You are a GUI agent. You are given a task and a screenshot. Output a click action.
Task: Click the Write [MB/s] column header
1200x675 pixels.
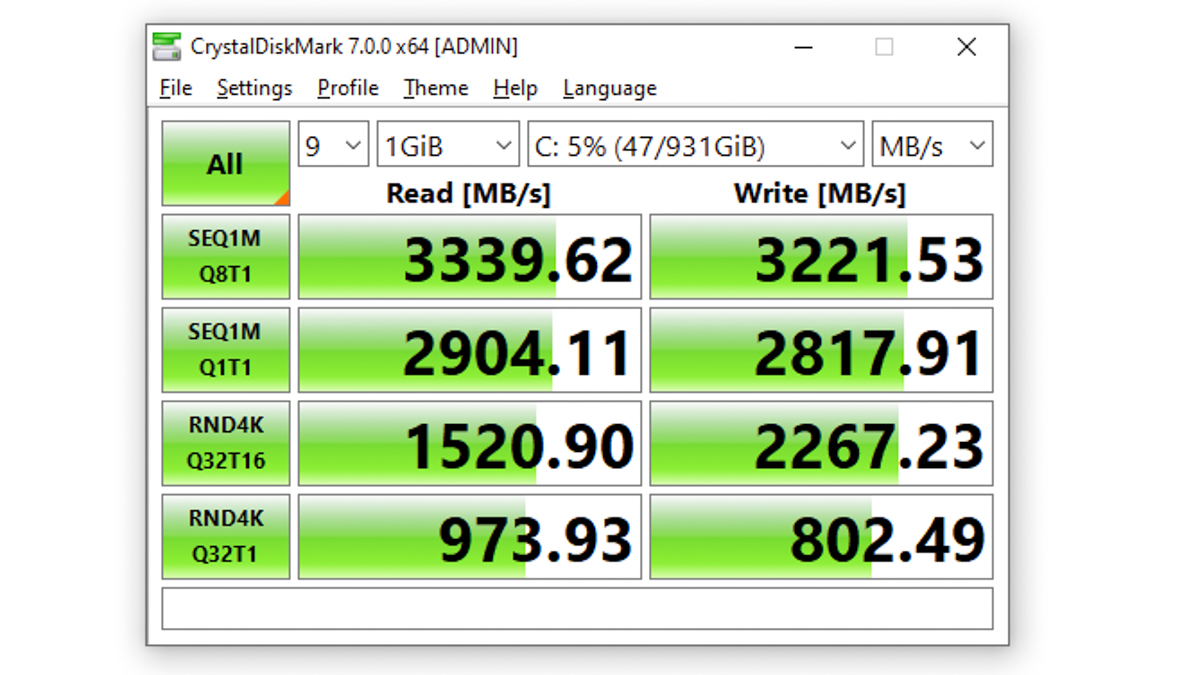point(820,193)
